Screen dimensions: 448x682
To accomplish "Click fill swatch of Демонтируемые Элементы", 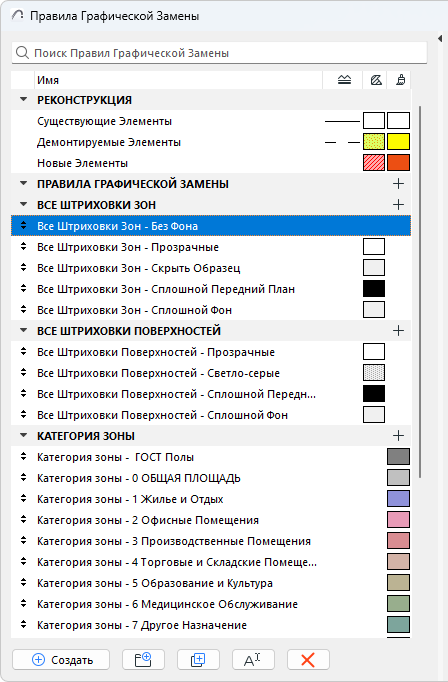I will tap(374, 142).
